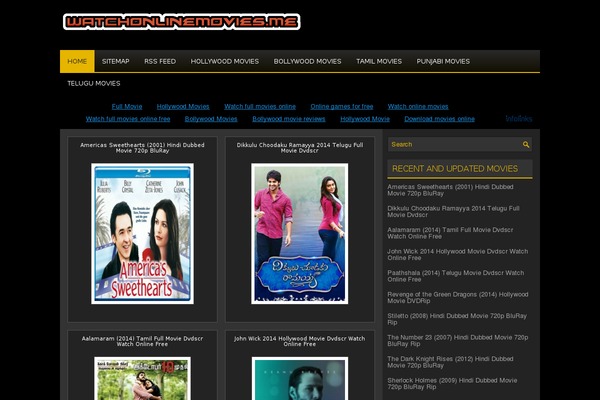The height and width of the screenshot is (400, 600).
Task: Click 'Recent and Updated Movies' heading
Action: tap(455, 169)
